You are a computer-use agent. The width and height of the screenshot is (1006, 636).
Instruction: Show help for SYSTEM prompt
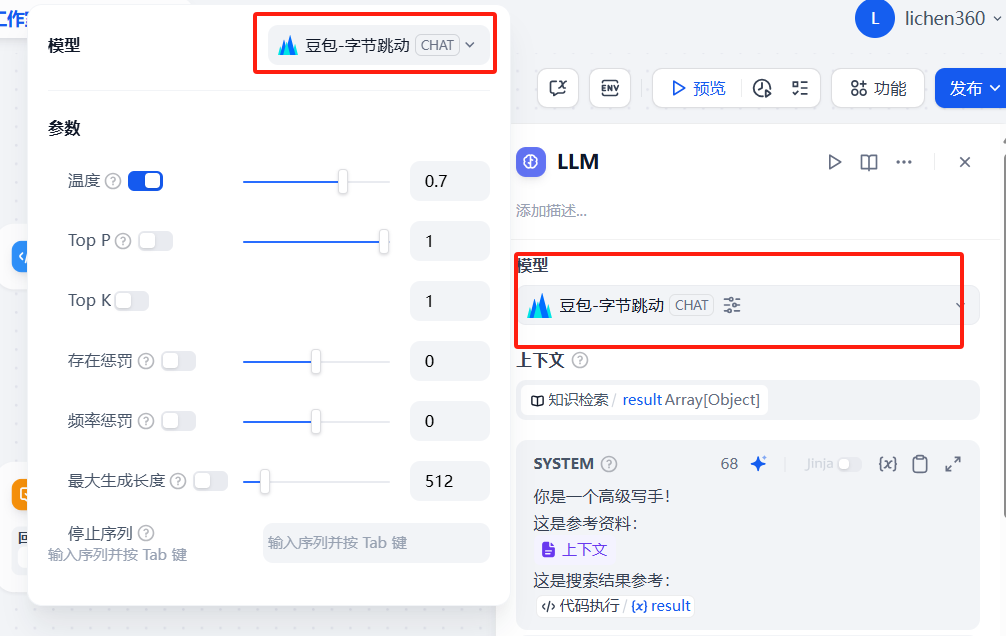point(609,464)
